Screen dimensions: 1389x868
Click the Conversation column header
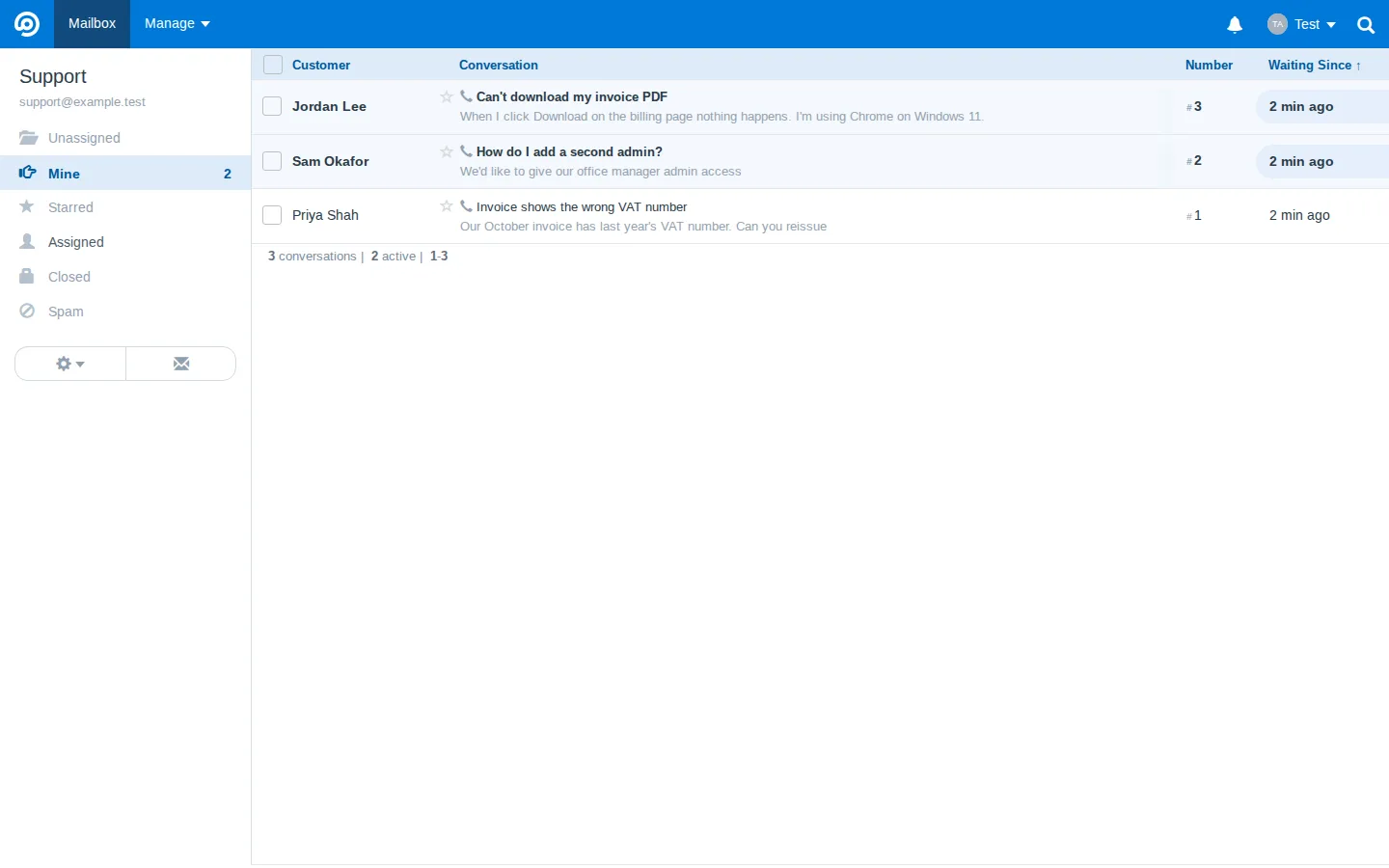(x=499, y=65)
